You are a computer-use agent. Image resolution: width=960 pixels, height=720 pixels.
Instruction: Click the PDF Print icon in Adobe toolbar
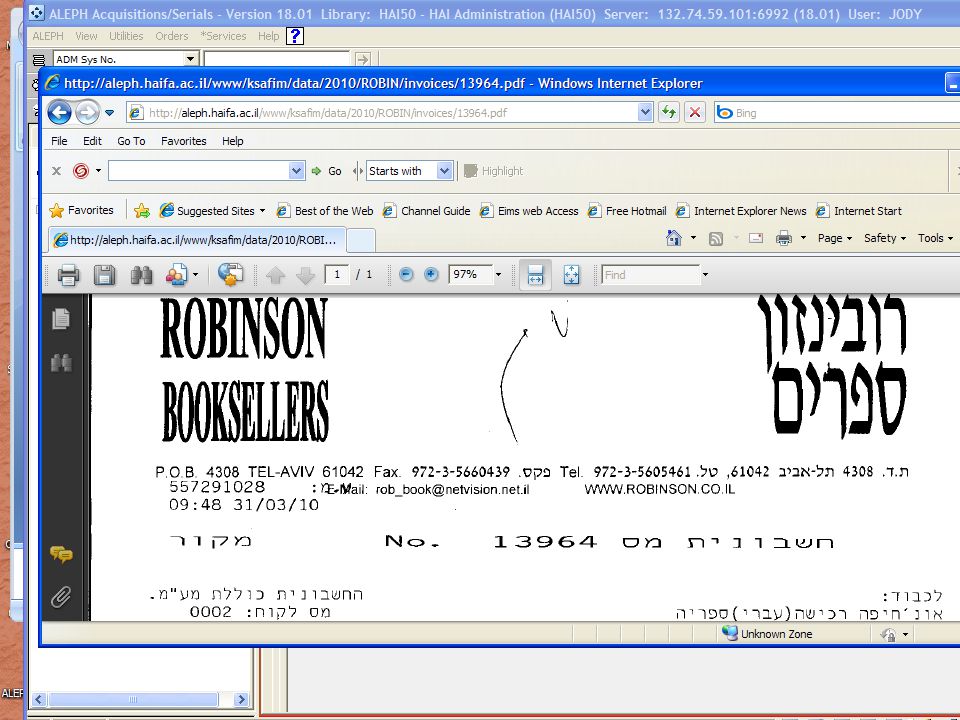(x=68, y=275)
